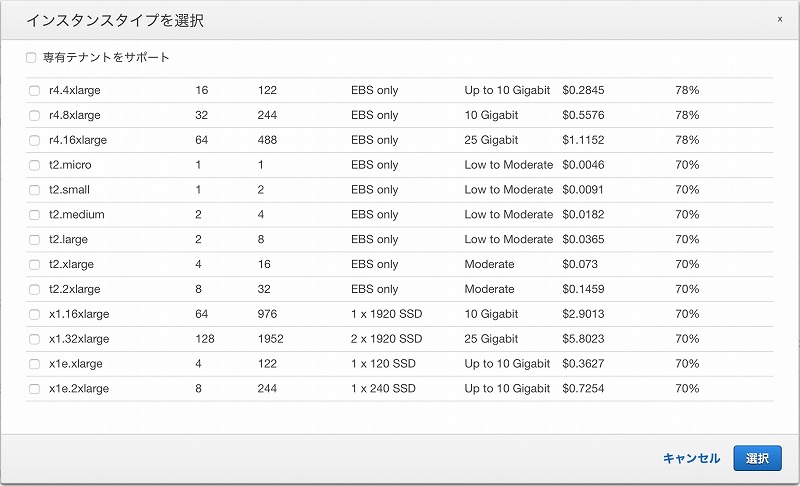This screenshot has width=800, height=486.
Task: Check the r4.4xlarge instance checkbox
Action: (x=34, y=91)
